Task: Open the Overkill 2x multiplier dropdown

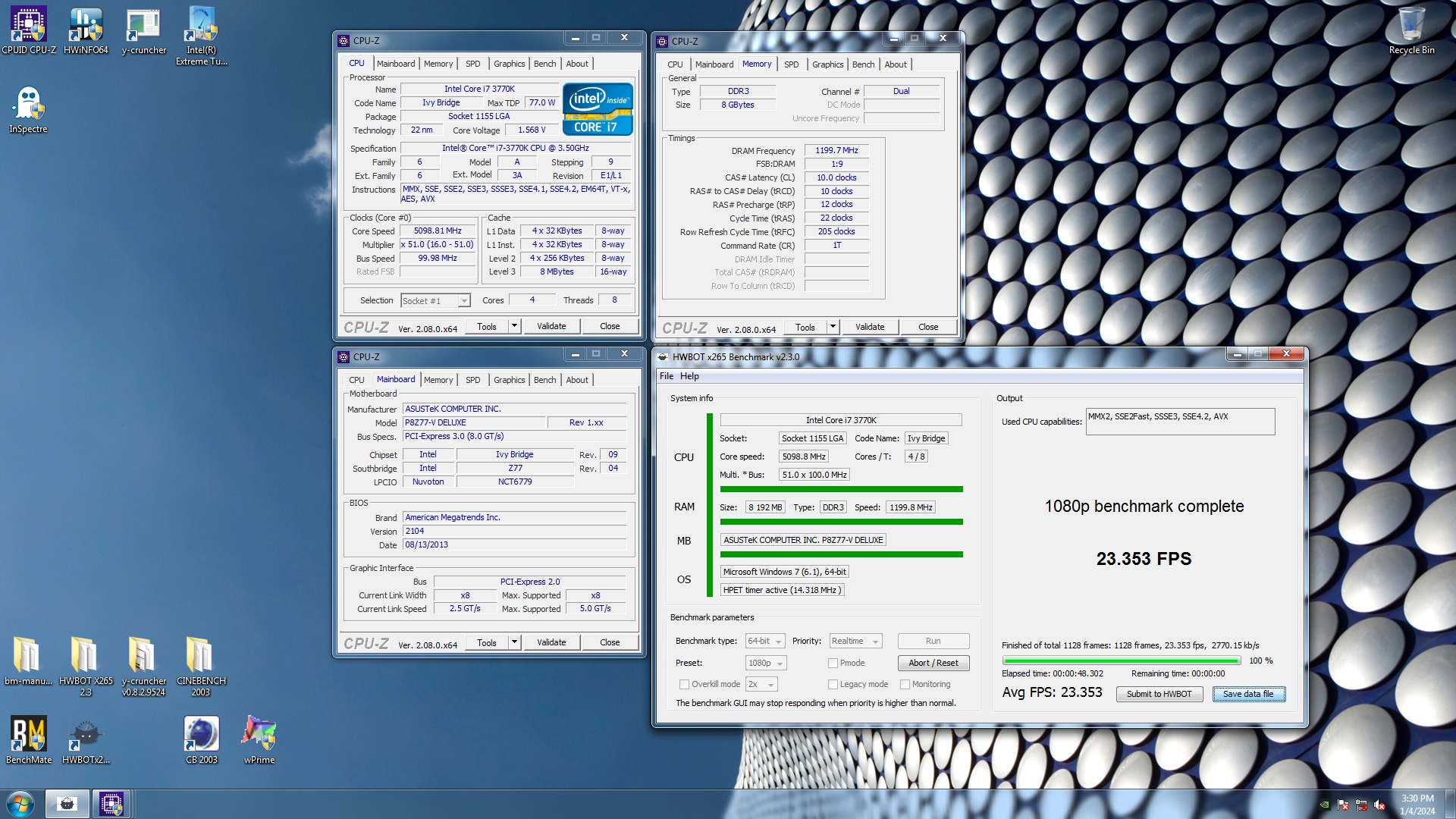Action: point(761,684)
